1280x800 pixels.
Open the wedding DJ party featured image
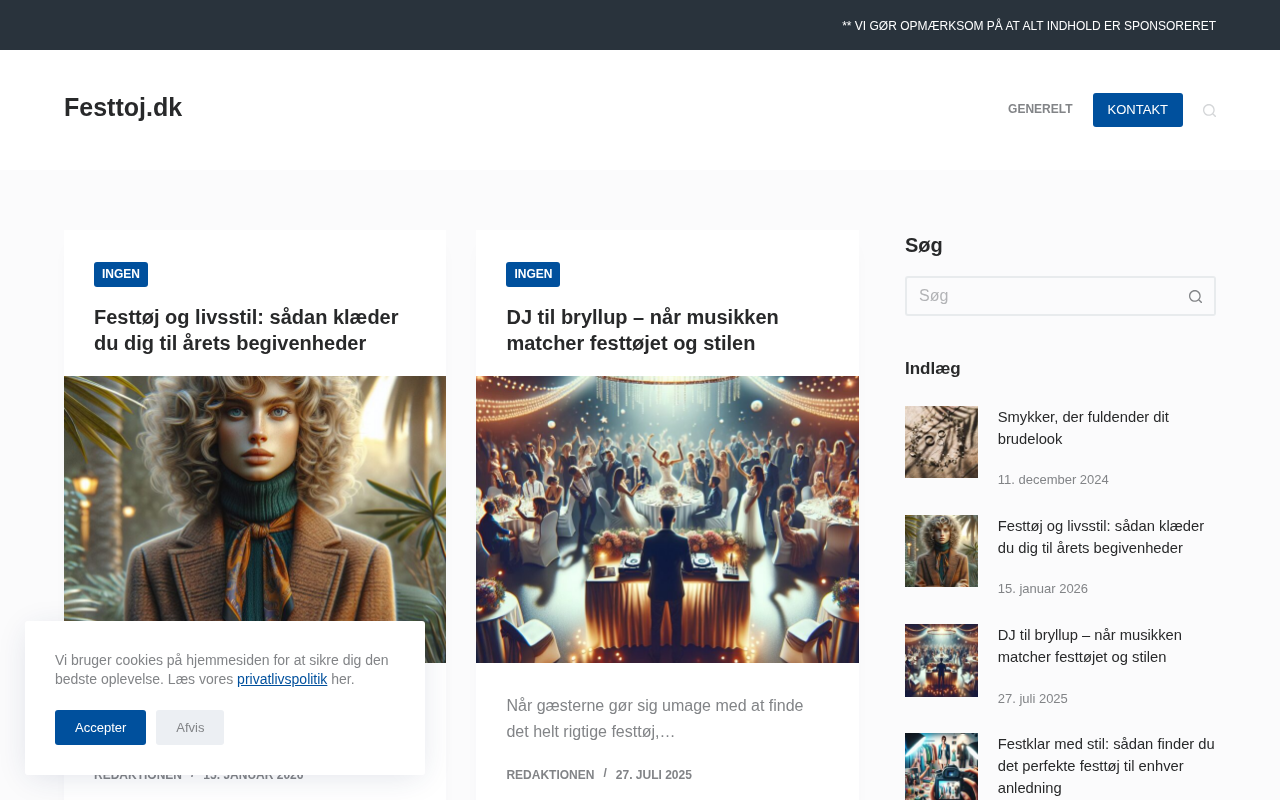(x=667, y=519)
